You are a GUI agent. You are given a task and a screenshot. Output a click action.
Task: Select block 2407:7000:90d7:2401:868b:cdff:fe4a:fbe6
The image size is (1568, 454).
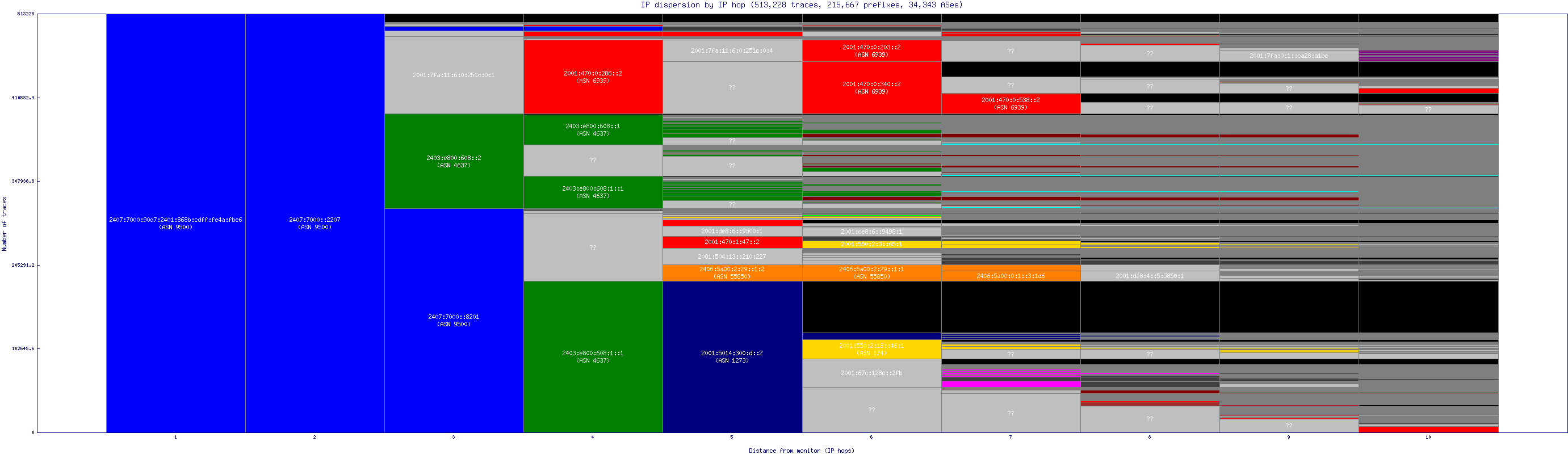[176, 224]
